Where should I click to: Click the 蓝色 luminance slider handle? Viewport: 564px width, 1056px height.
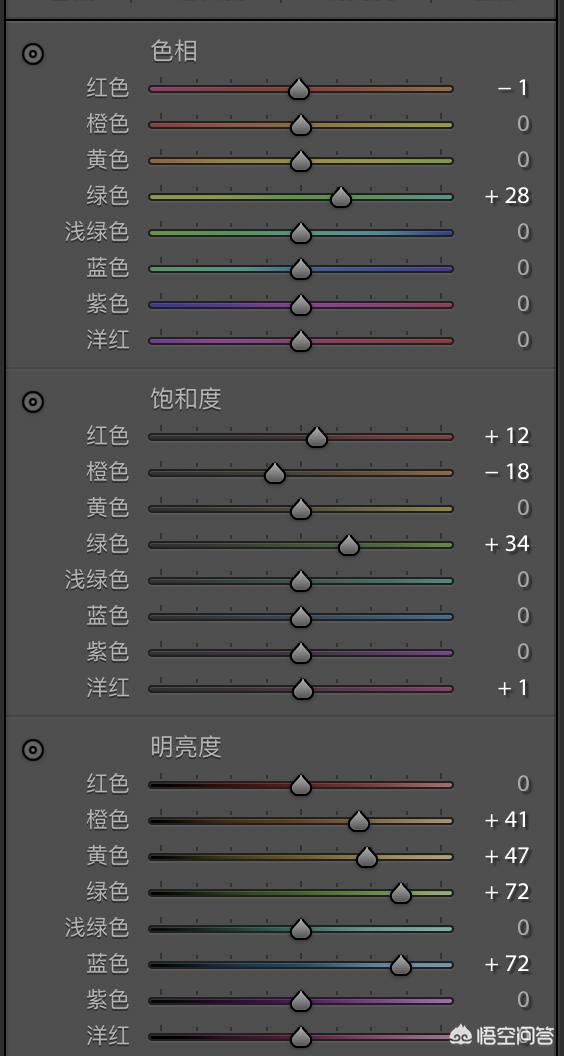401,964
